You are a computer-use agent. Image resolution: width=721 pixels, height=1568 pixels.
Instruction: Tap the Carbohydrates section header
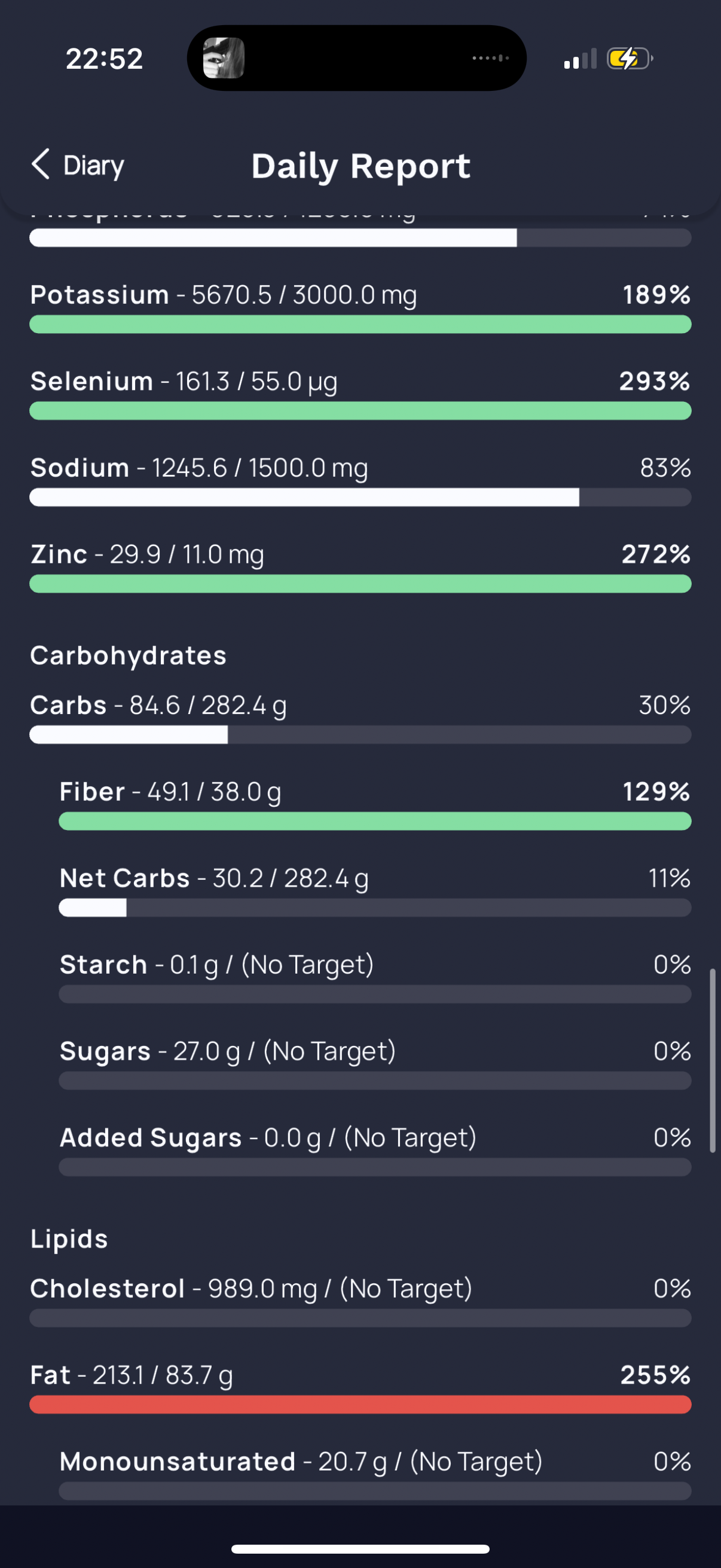click(x=129, y=655)
